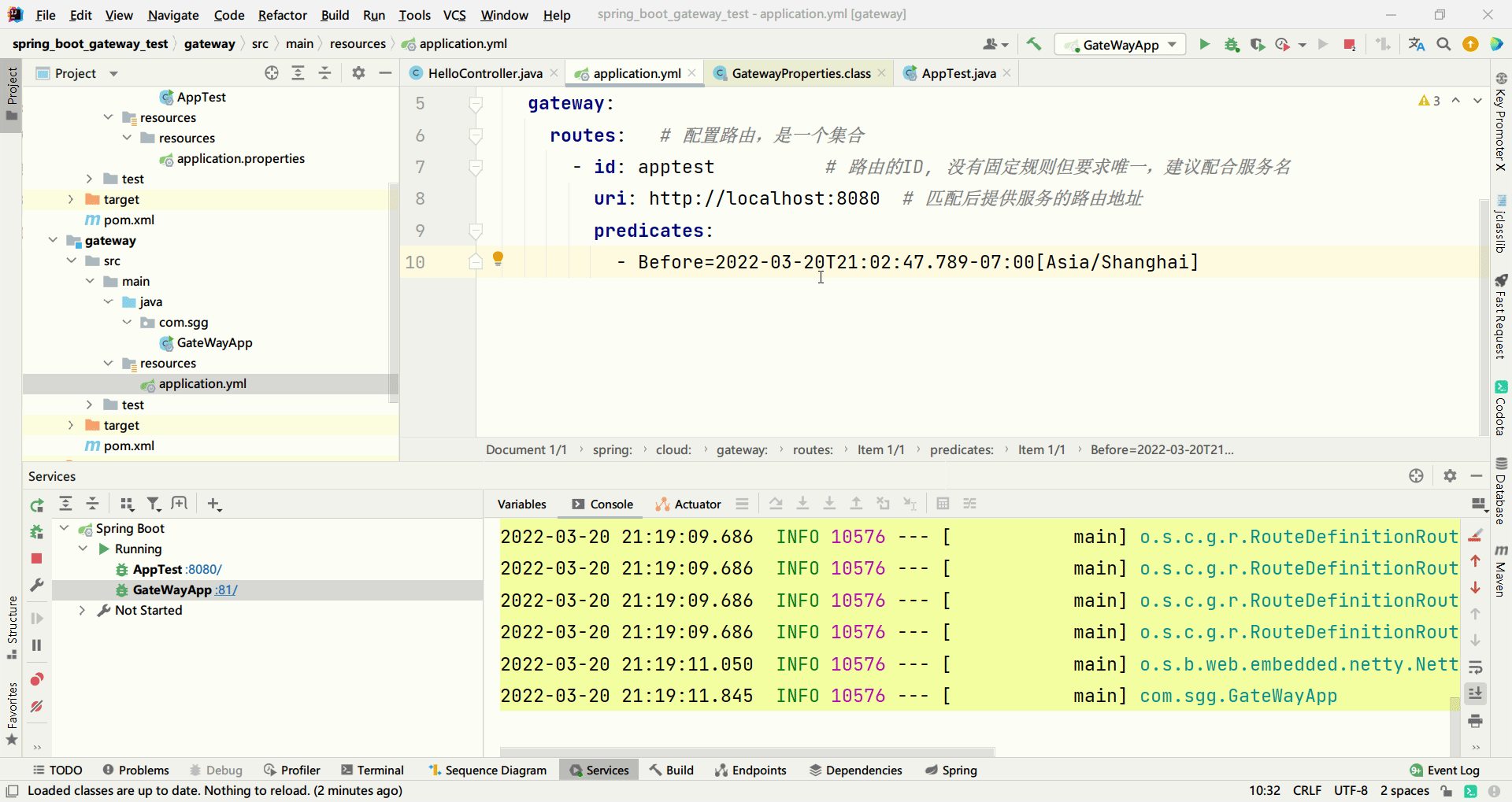The image size is (1512, 802).
Task: Click the CRLF line separator in status bar
Action: [1307, 791]
